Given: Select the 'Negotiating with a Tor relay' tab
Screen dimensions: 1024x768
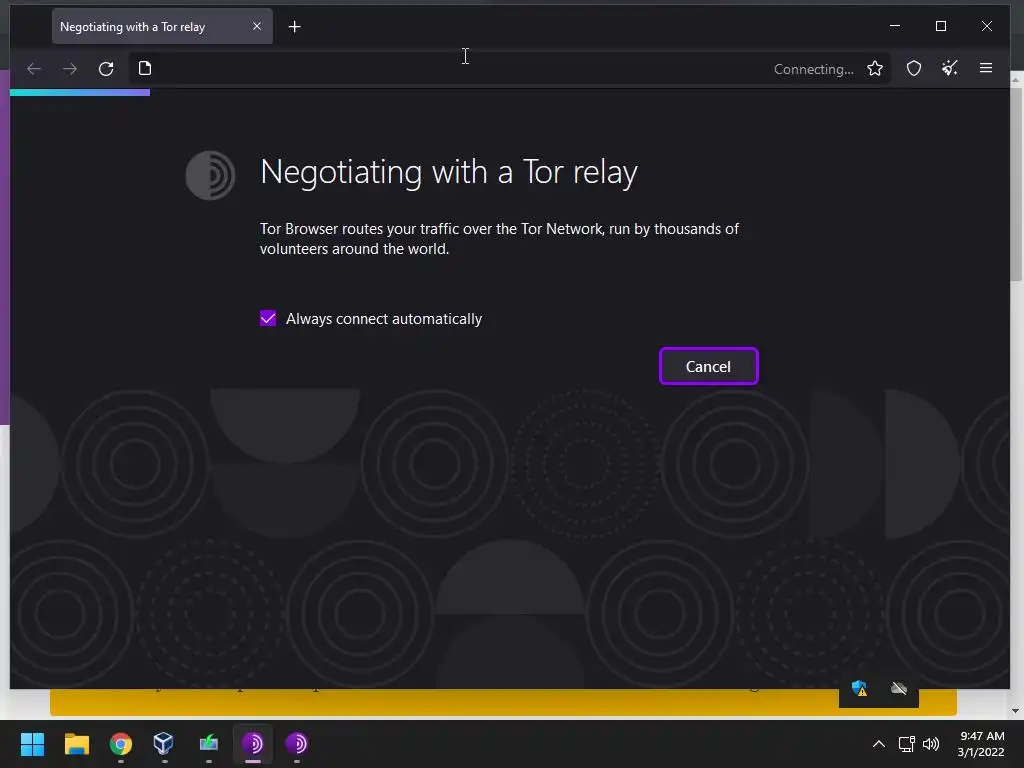Looking at the screenshot, I should click(162, 27).
